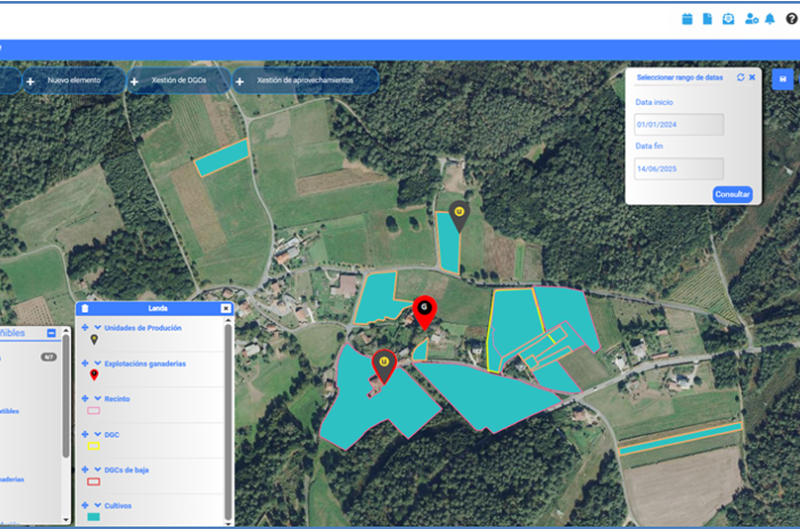This screenshot has width=800, height=530.
Task: Click the grey pin legend symbol
Action: pos(94,339)
